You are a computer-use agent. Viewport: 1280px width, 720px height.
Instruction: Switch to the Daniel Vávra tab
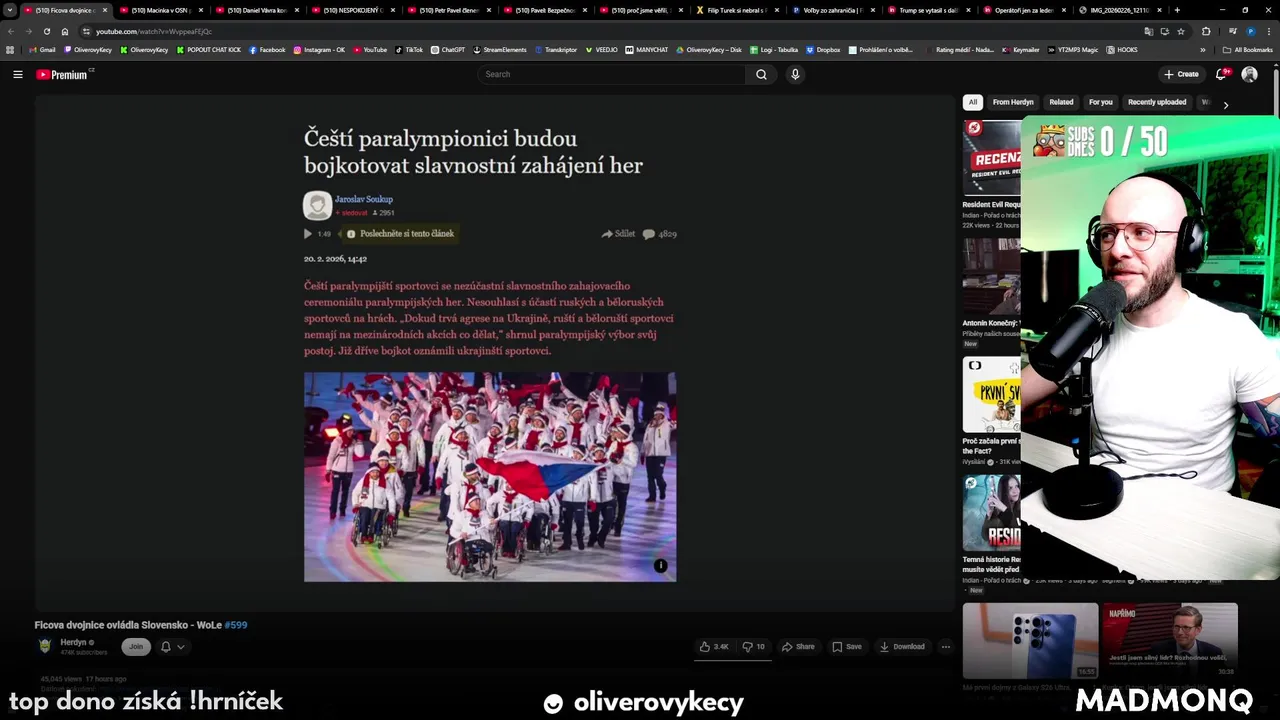tap(256, 10)
